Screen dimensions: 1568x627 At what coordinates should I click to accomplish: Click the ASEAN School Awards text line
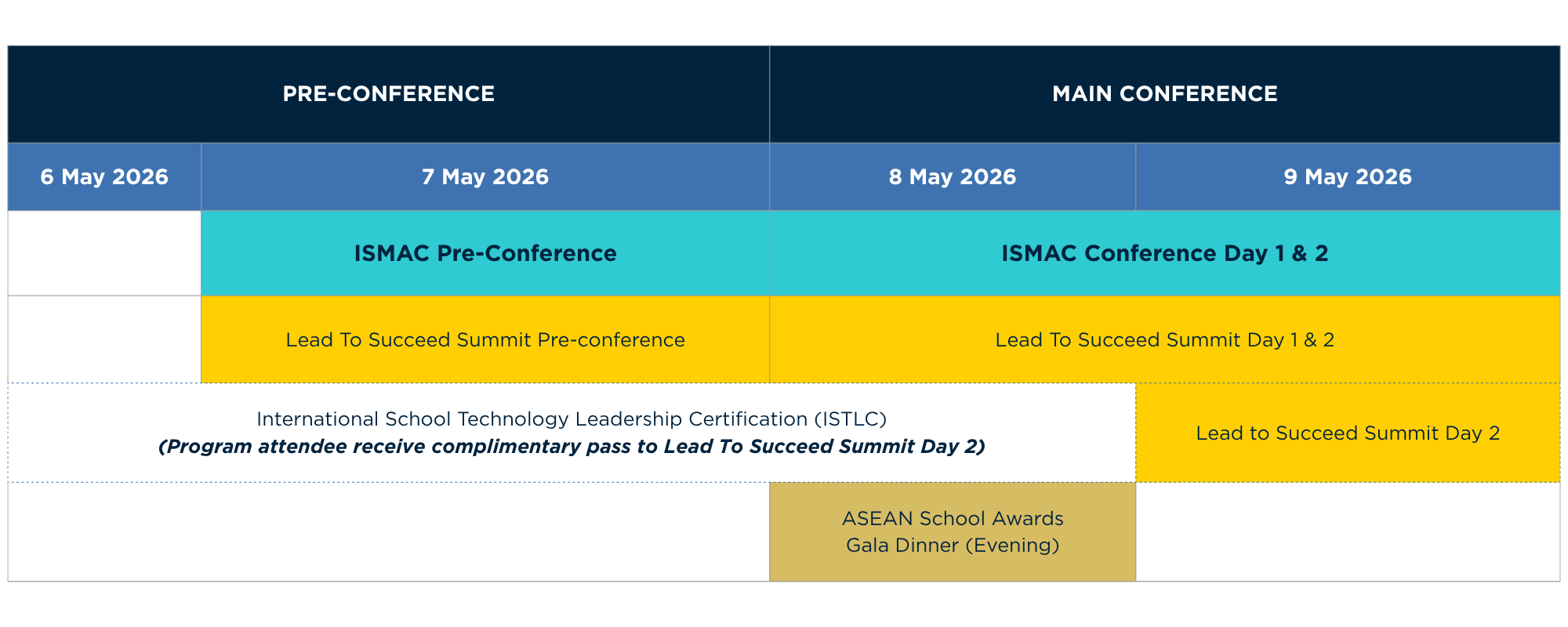(x=952, y=519)
